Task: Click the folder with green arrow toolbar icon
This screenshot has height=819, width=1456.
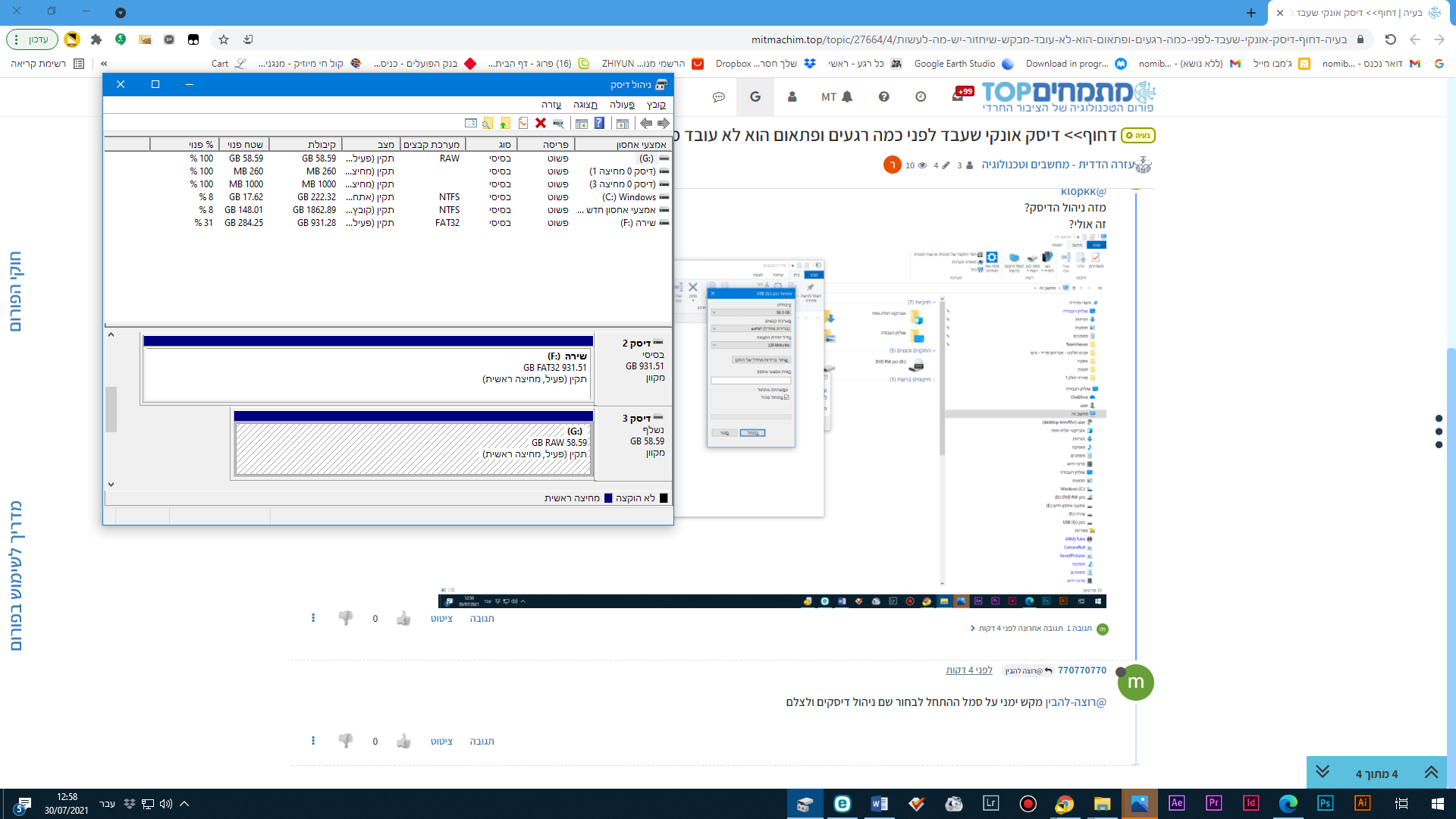Action: (x=505, y=124)
